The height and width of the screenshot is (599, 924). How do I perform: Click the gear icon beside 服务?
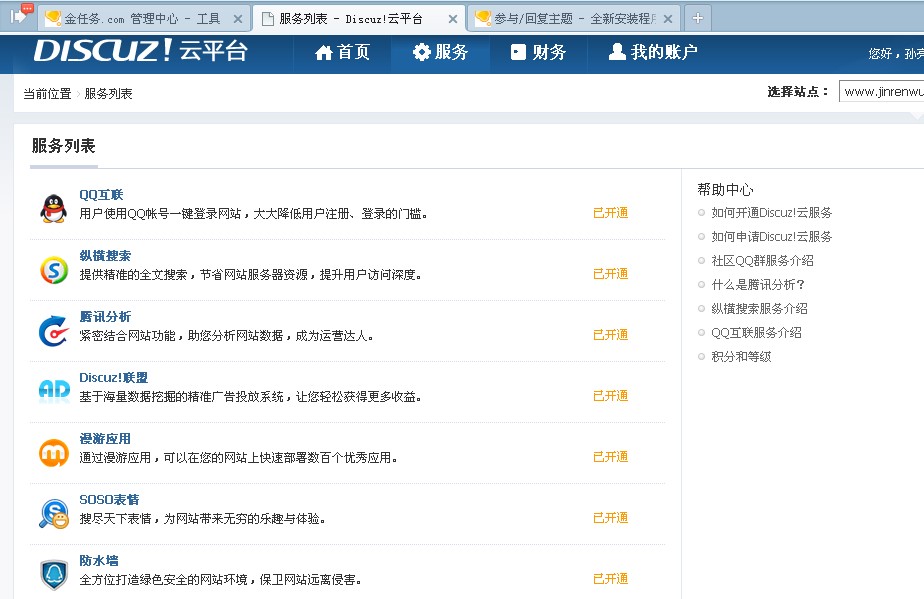click(421, 52)
